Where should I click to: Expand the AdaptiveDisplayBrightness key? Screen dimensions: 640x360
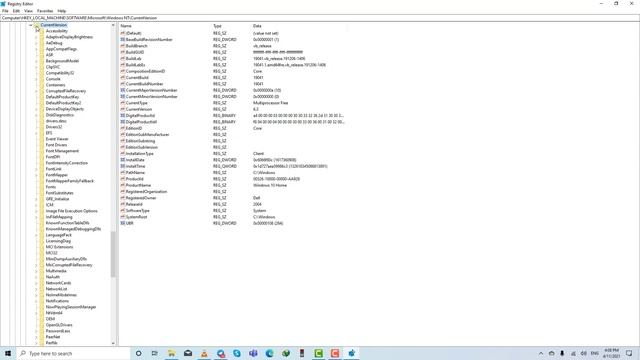[36, 37]
